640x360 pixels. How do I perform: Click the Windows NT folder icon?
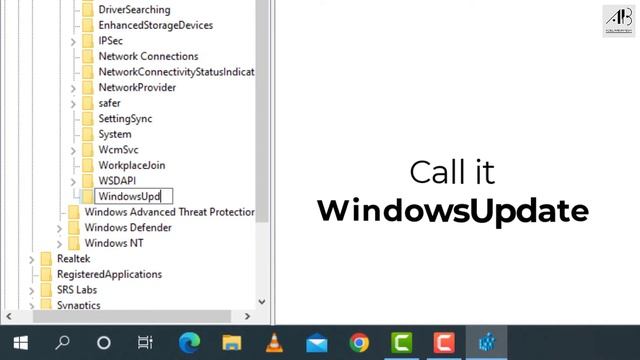(74, 243)
